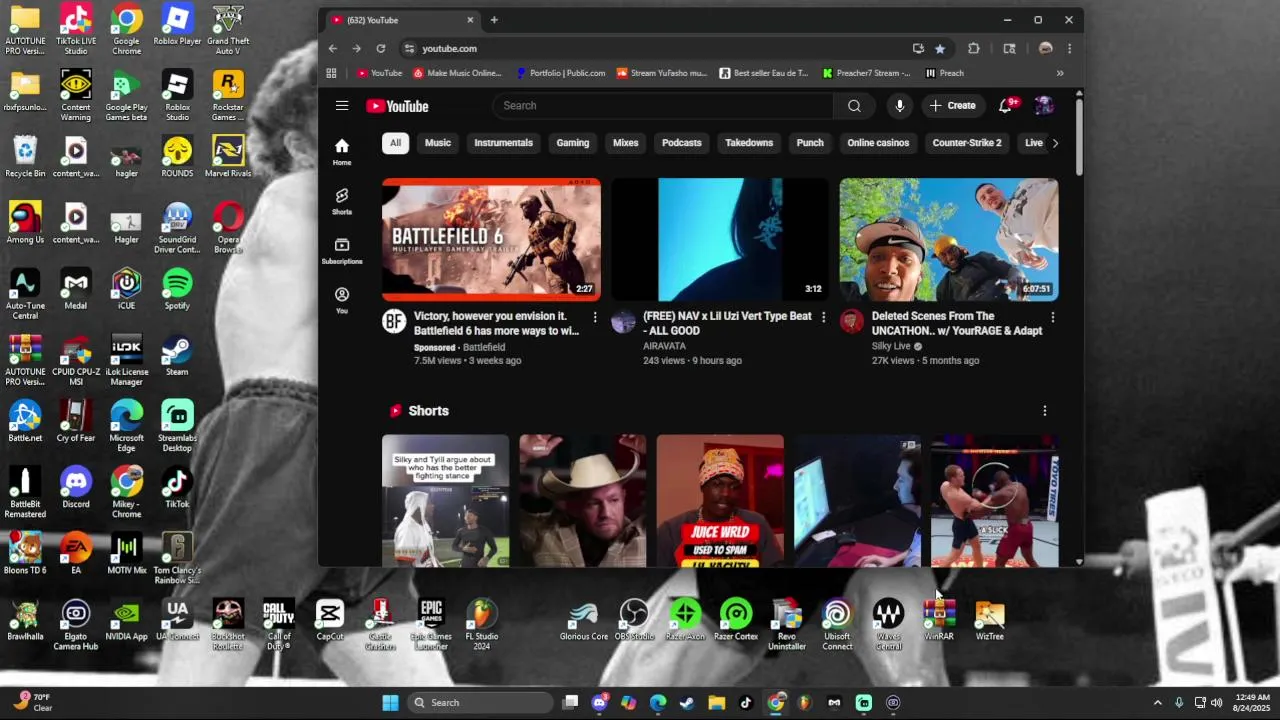The image size is (1280, 720).
Task: Click the magnifier search button on YouTube
Action: coord(854,106)
